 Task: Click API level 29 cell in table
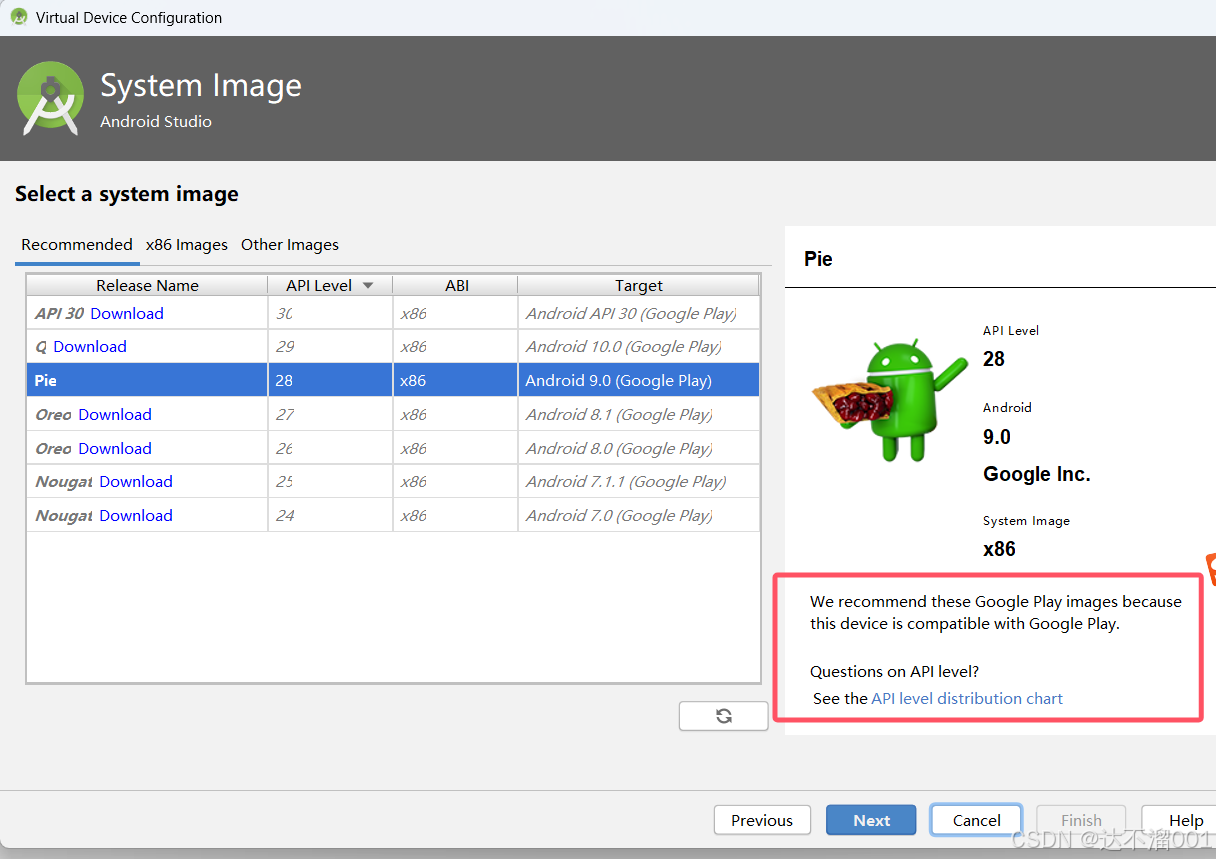pos(330,346)
